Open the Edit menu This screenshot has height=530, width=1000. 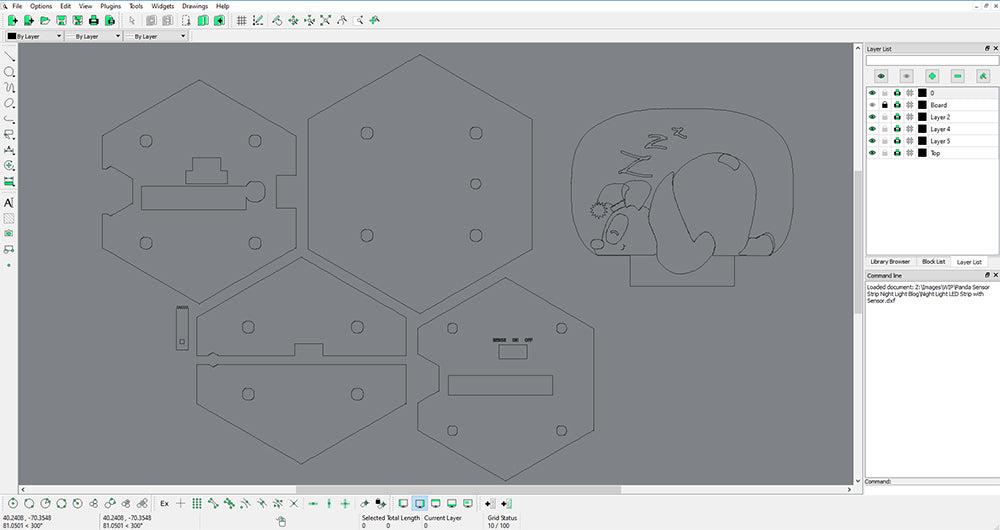[66, 6]
